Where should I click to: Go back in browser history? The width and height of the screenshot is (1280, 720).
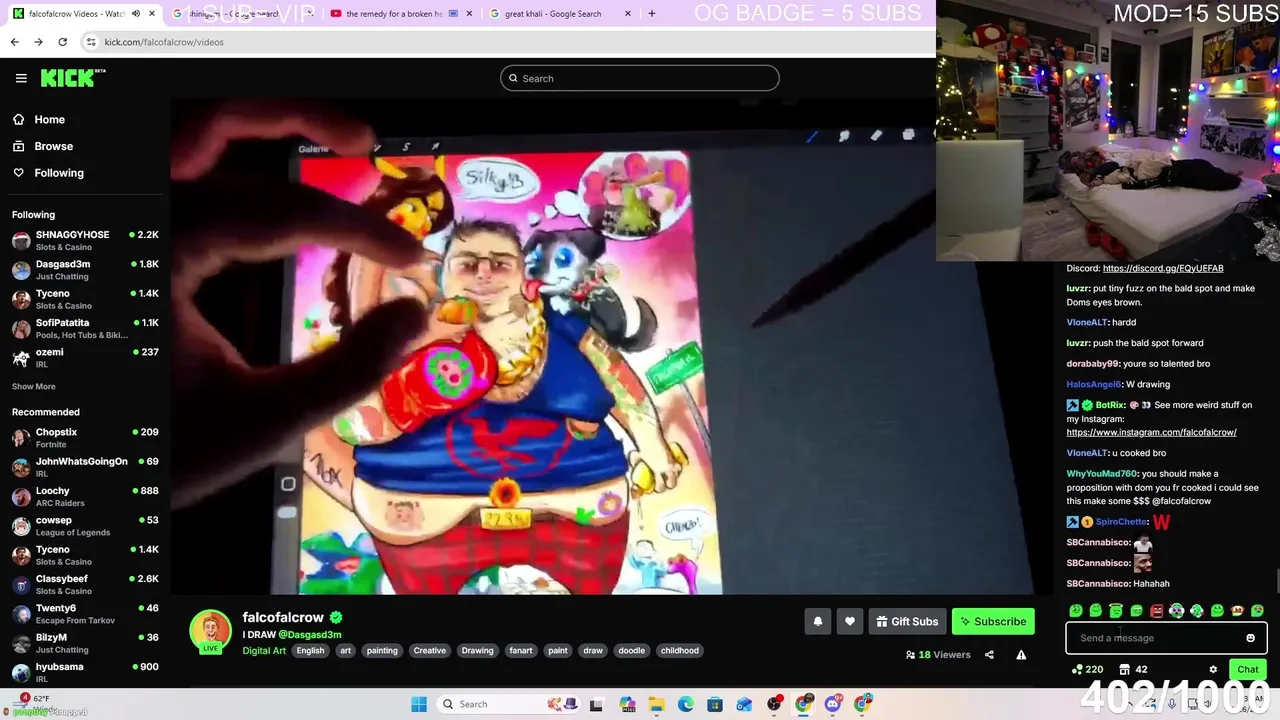tap(14, 42)
